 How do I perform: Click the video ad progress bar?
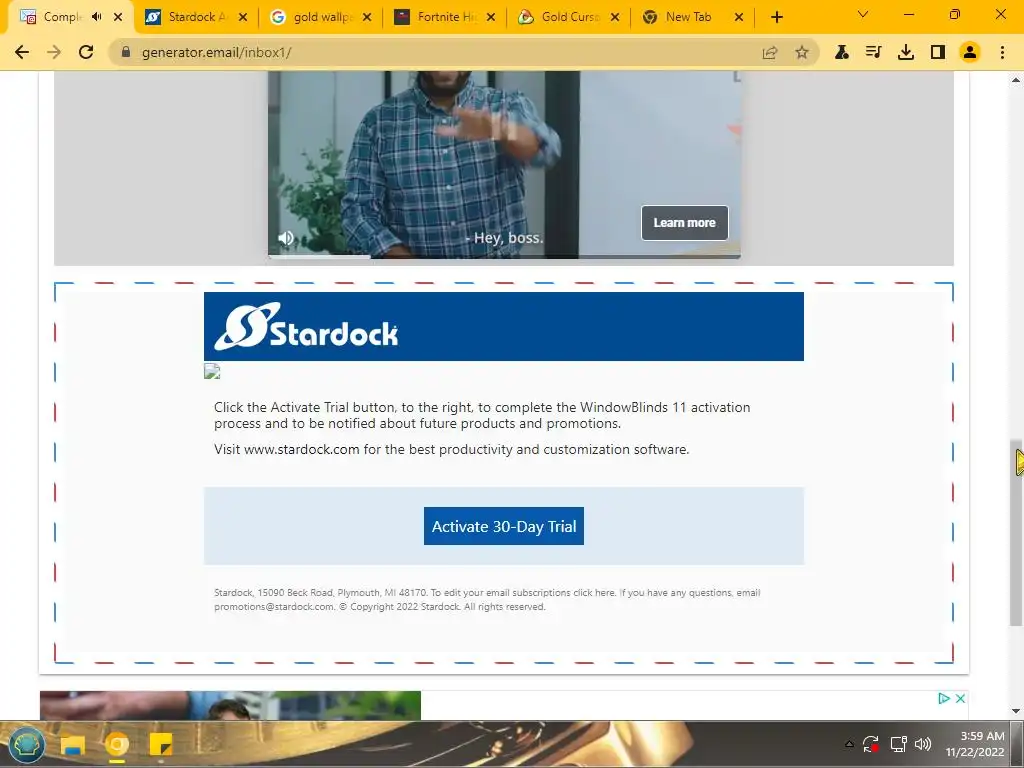click(x=504, y=257)
